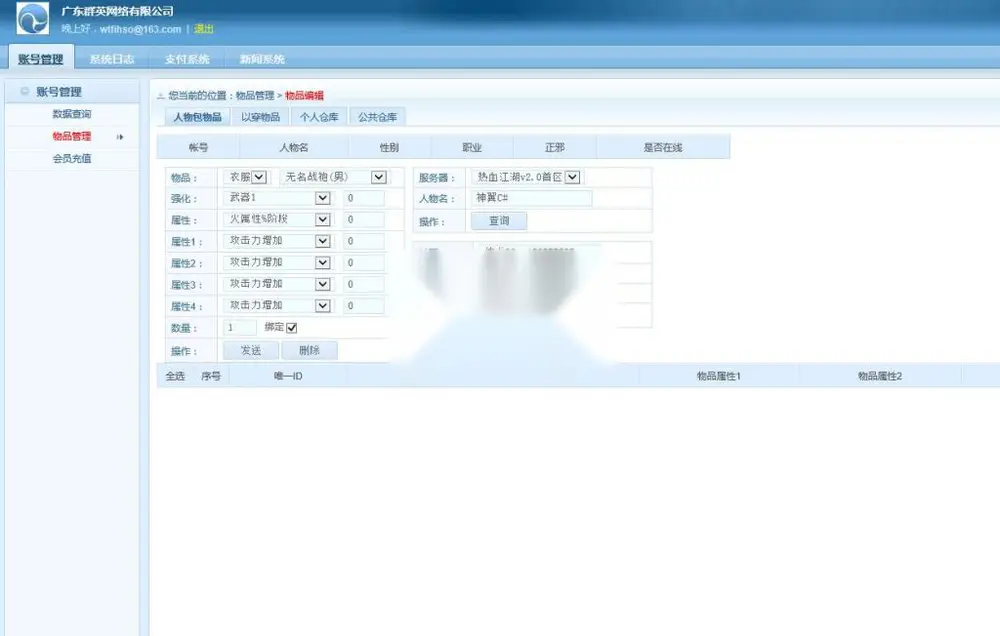Click the 强化 value input field

364,198
